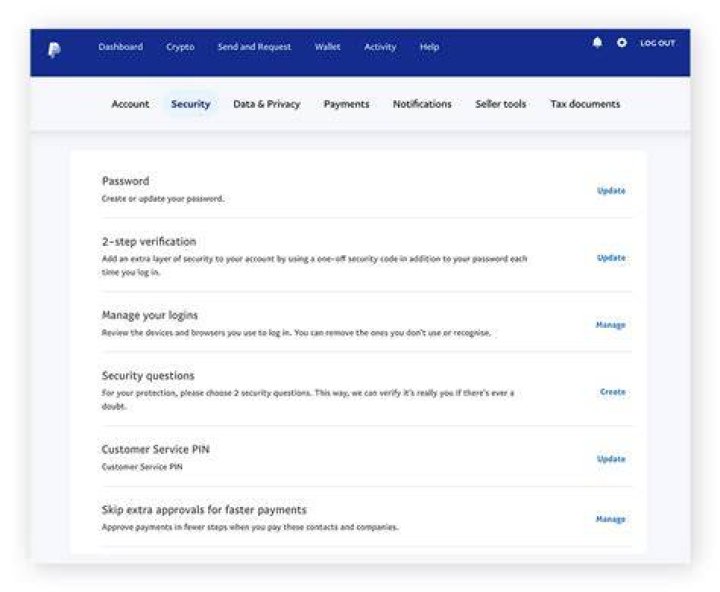Open the Wallet navigation item
Viewport: 720px width, 592px height.
pos(327,47)
